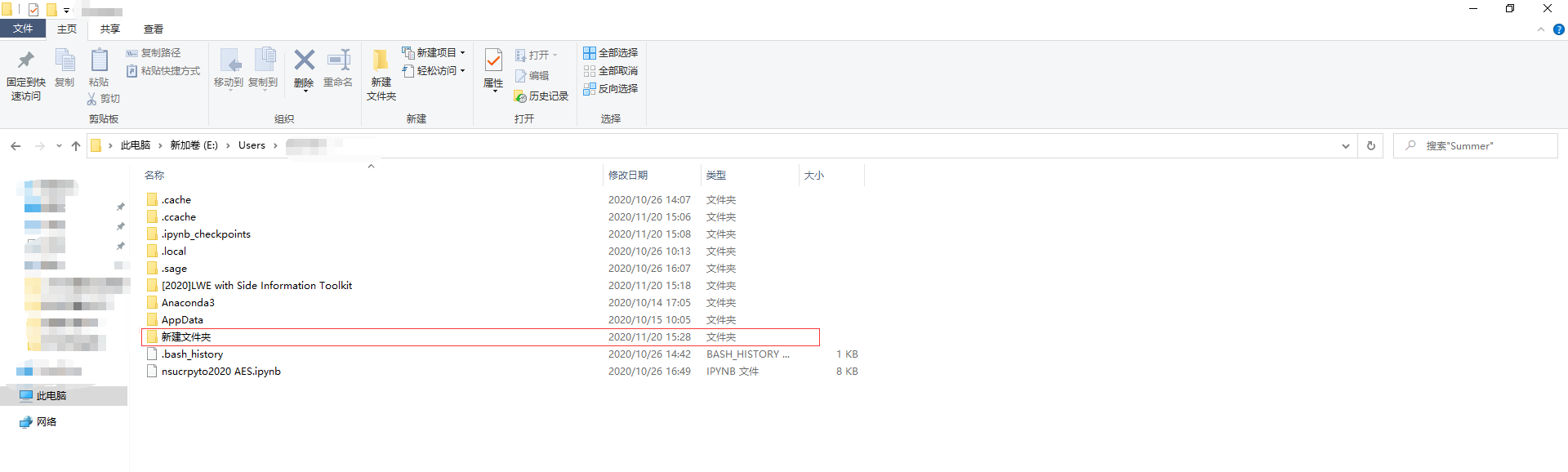Open the Open (打开) dropdown in ribbon
Image resolution: width=1568 pixels, height=472 pixels.
536,56
